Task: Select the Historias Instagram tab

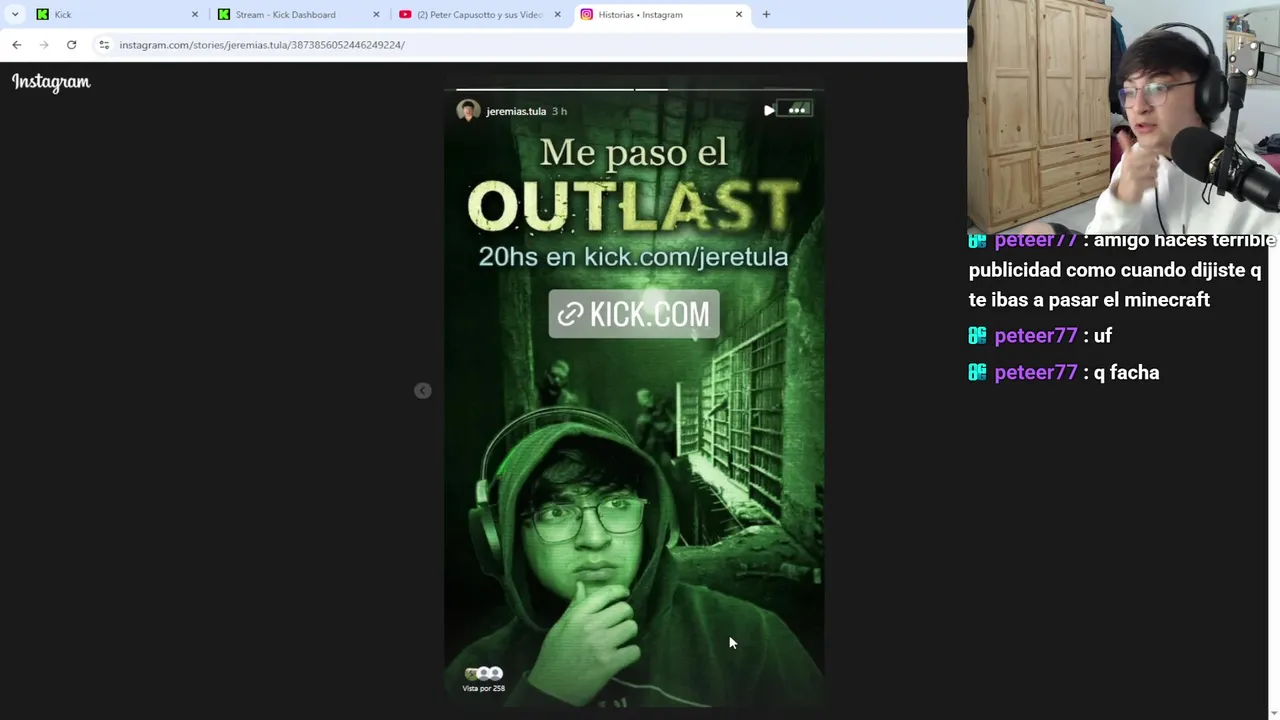Action: [x=660, y=14]
